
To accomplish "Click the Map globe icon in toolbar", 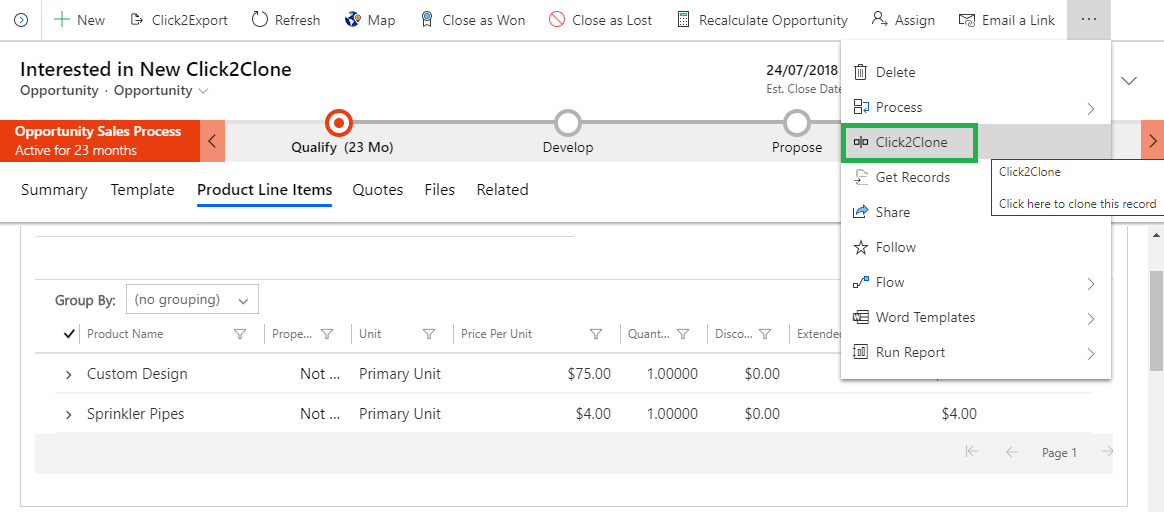I will 353,20.
